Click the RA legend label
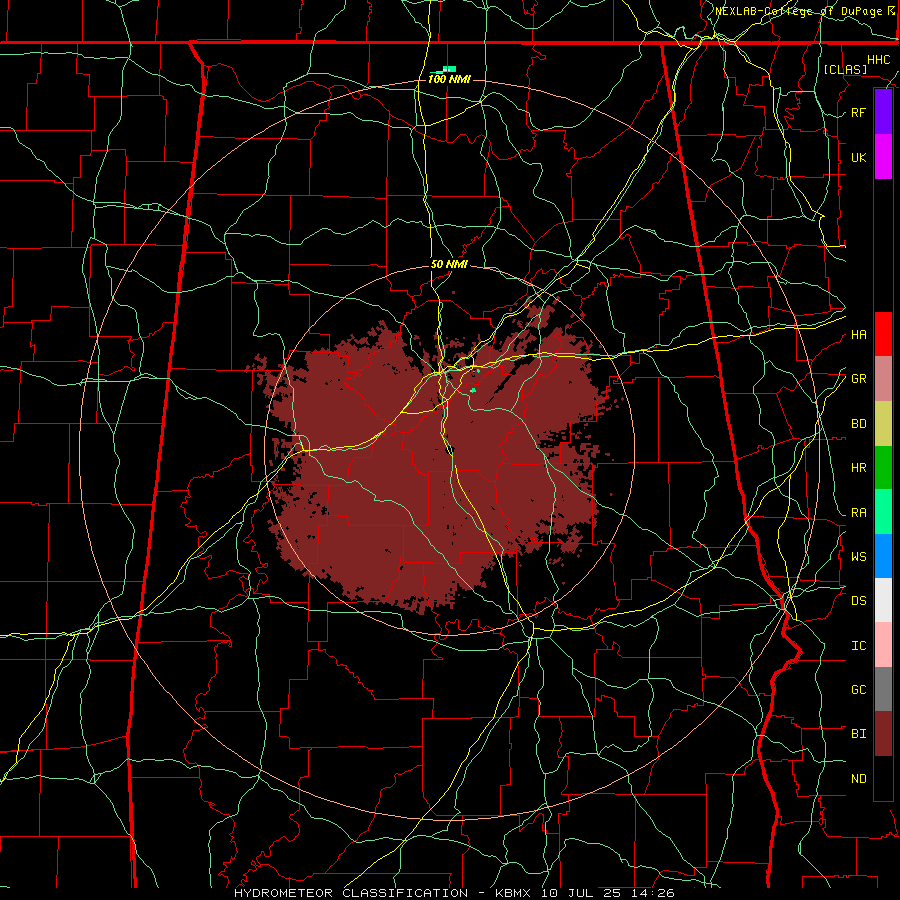The width and height of the screenshot is (900, 900). click(x=858, y=513)
